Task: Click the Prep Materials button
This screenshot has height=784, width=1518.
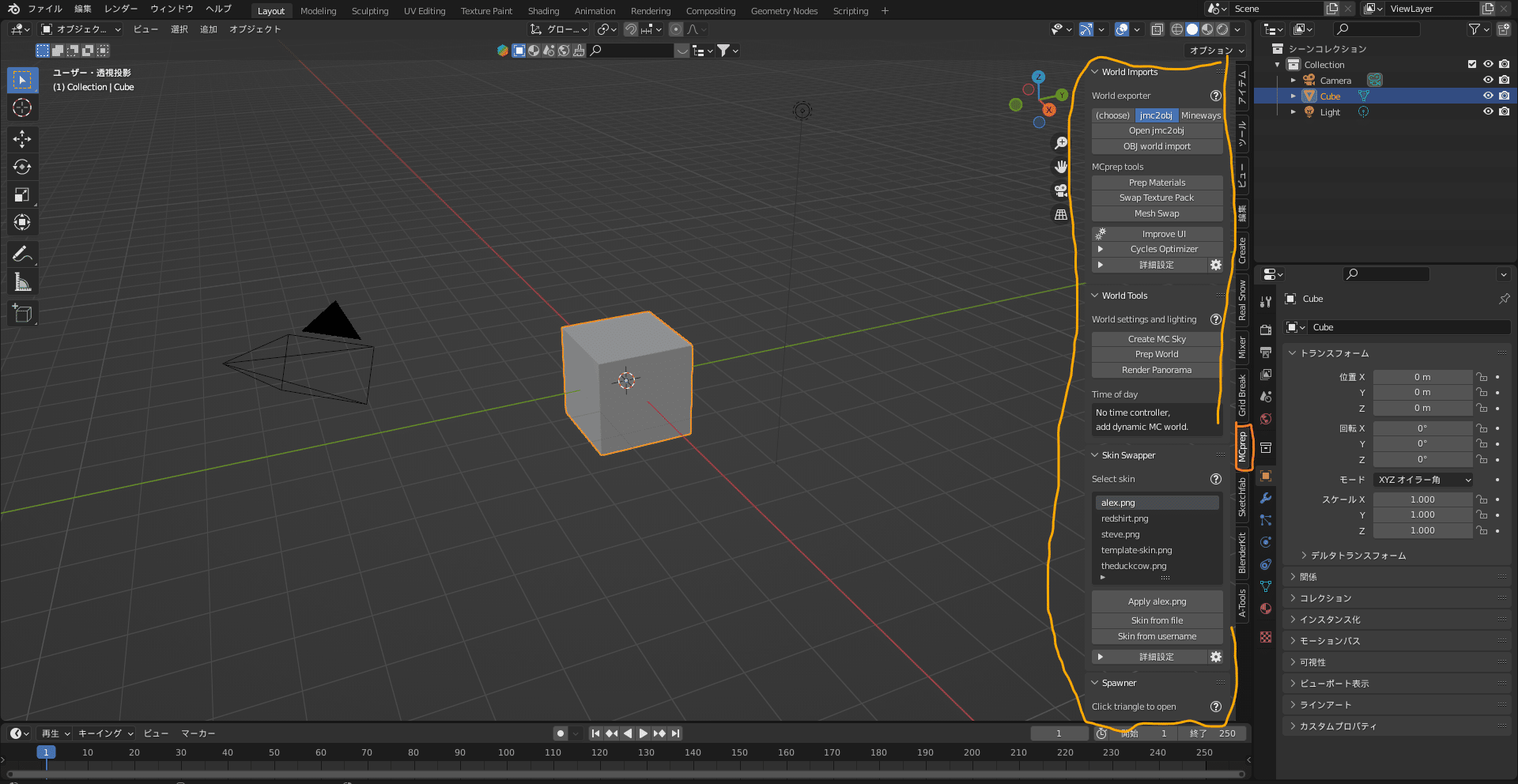Action: click(x=1157, y=183)
